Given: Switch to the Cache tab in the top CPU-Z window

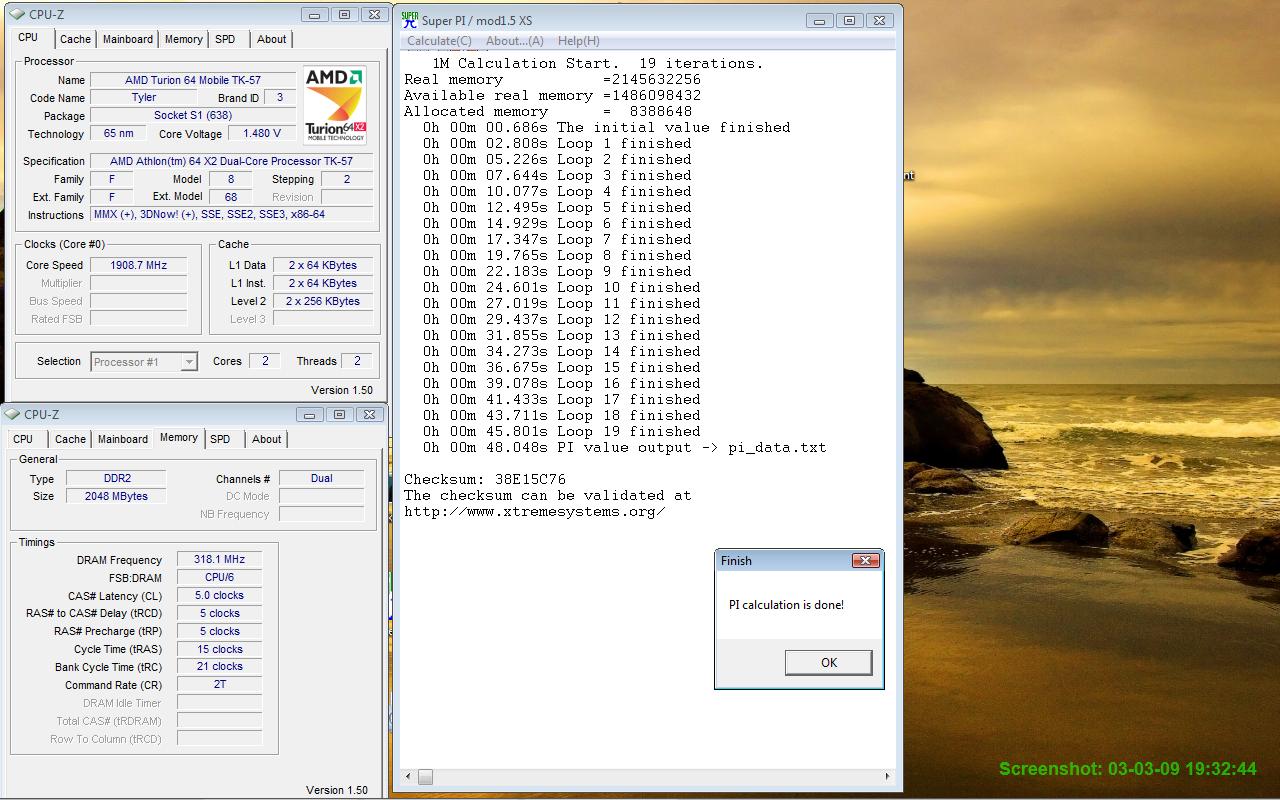Looking at the screenshot, I should tap(75, 39).
